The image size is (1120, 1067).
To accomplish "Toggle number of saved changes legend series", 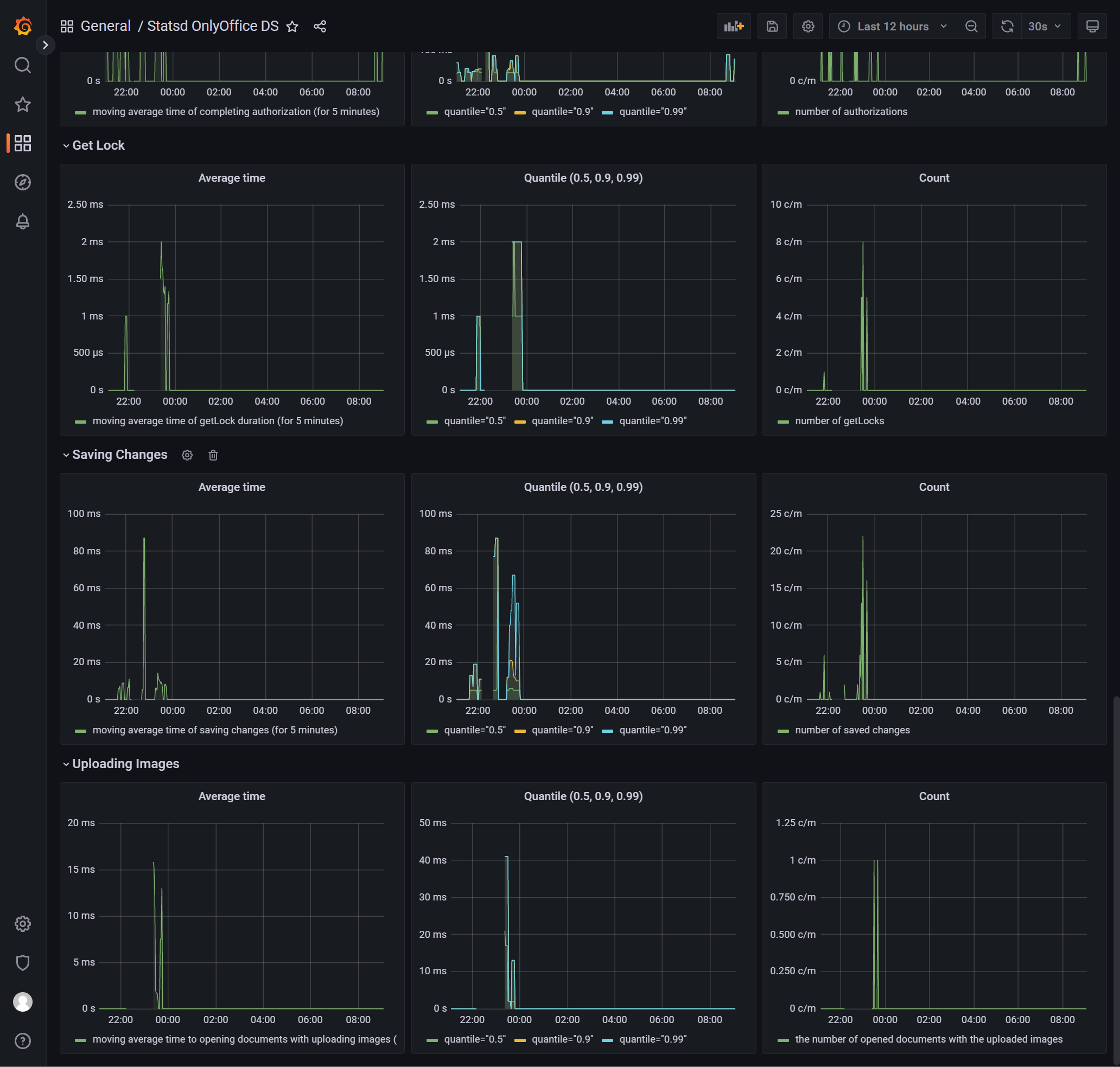I will (x=851, y=730).
